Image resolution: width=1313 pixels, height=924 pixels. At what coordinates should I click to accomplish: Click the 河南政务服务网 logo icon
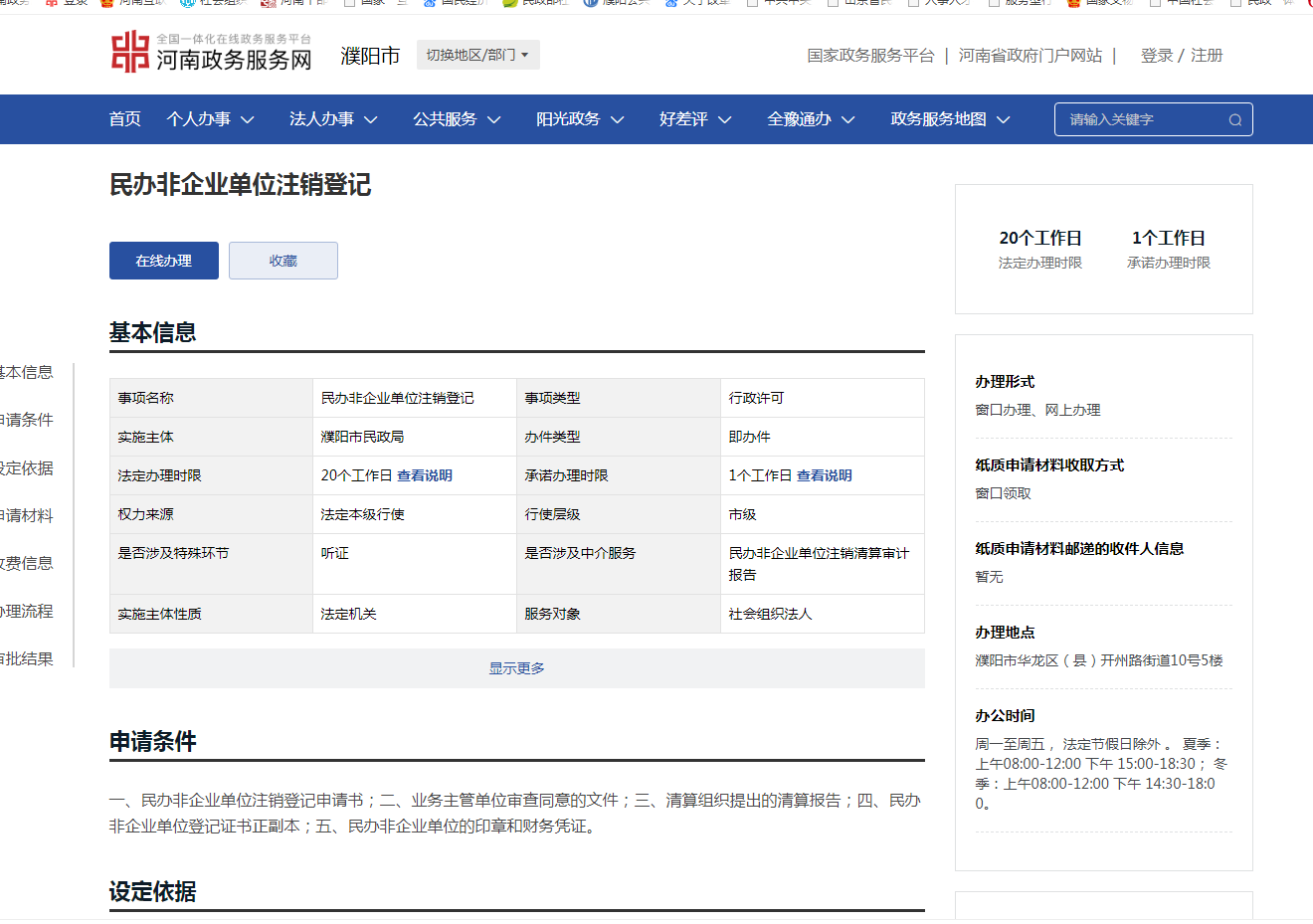tap(129, 52)
